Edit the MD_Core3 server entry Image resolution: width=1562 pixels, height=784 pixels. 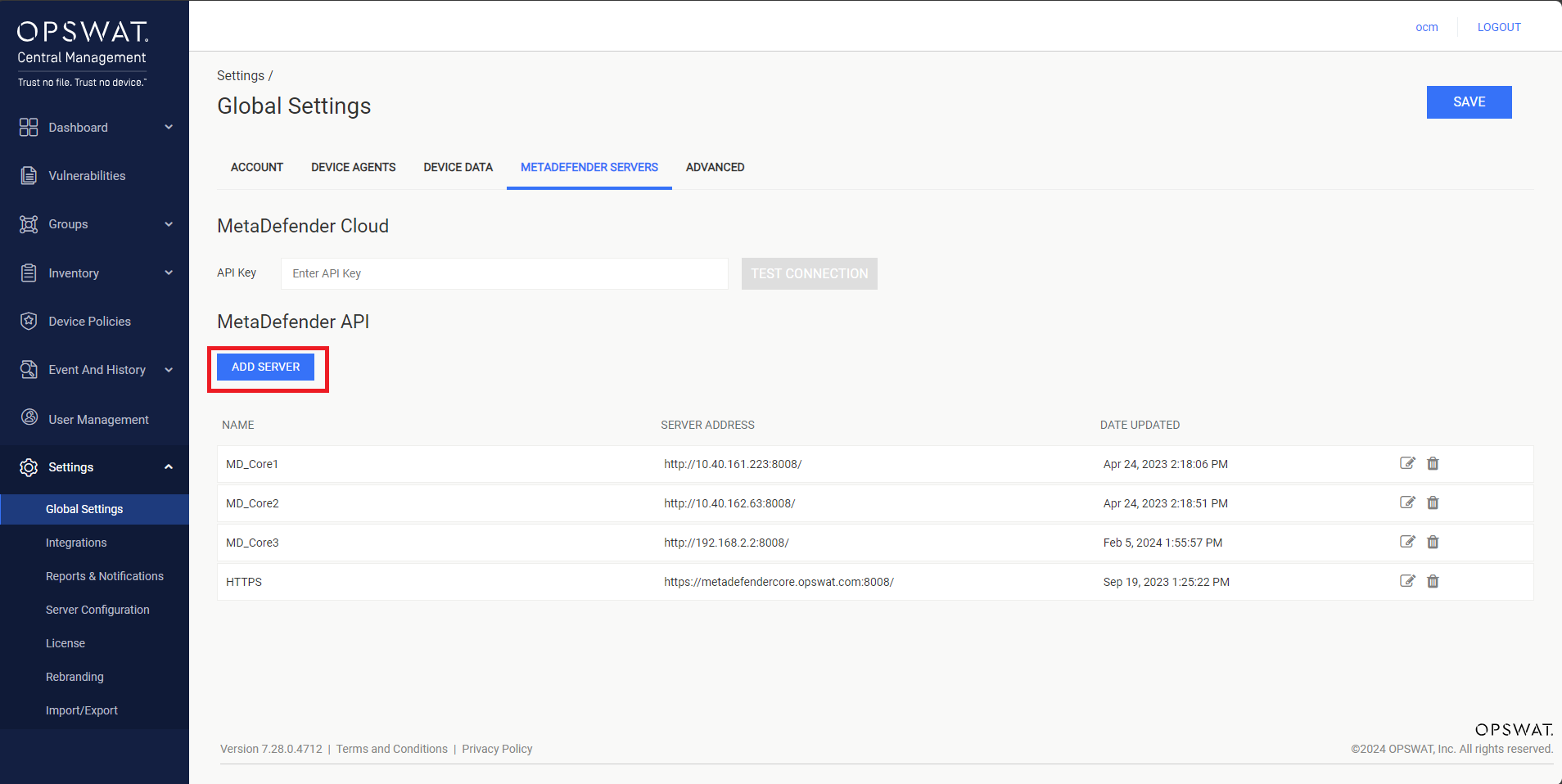(x=1407, y=542)
